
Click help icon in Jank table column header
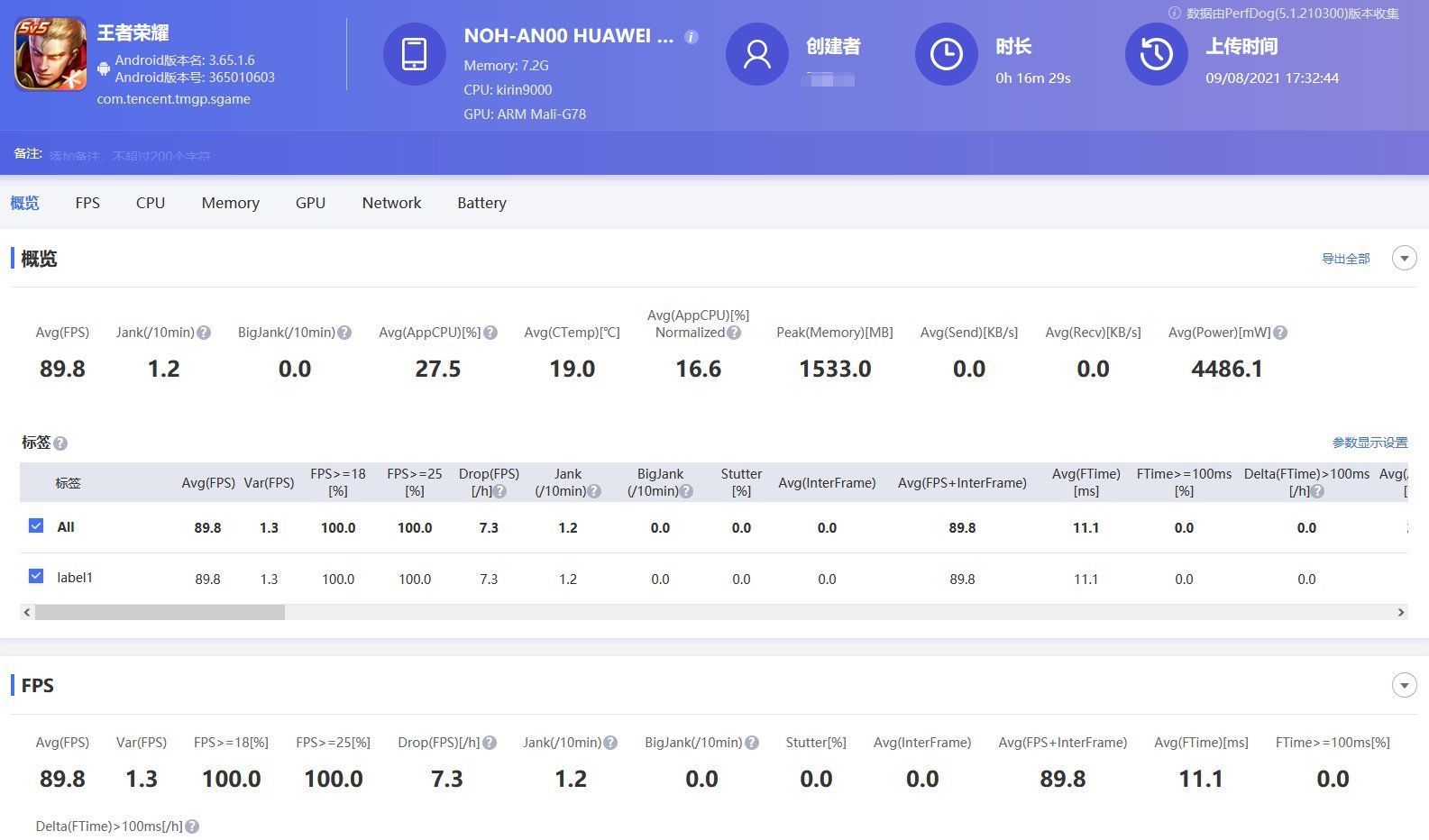click(x=594, y=491)
